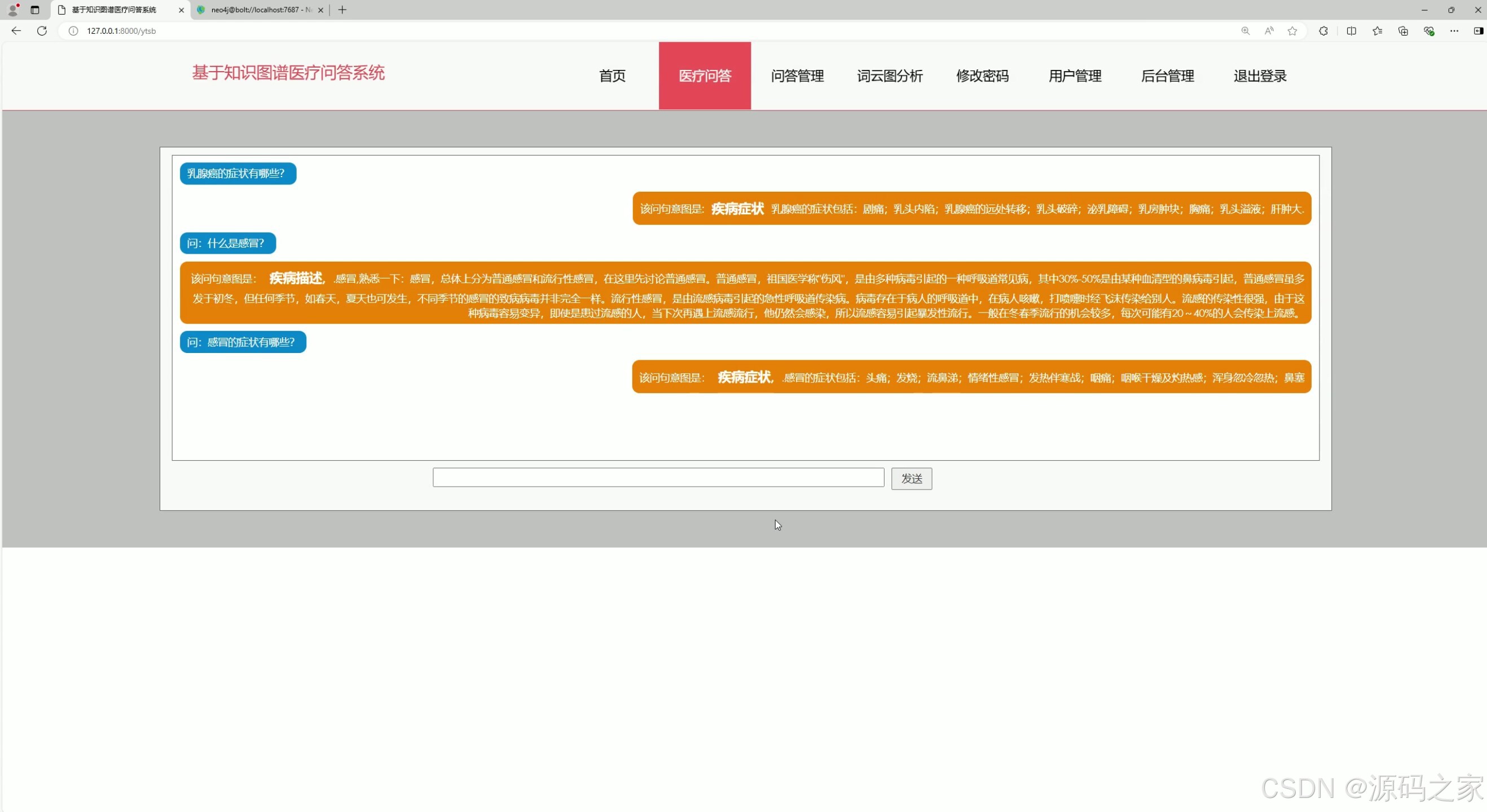Screen dimensions: 1487x812
Task: Open the favorites list icon
Action: click(1378, 30)
